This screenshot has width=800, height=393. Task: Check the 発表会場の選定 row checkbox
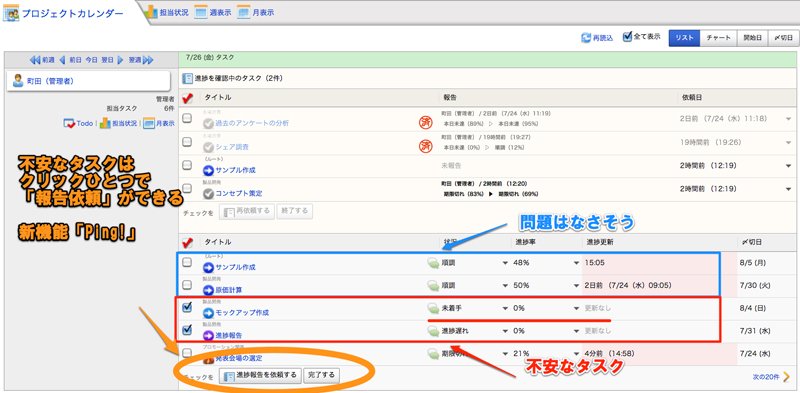tap(187, 352)
